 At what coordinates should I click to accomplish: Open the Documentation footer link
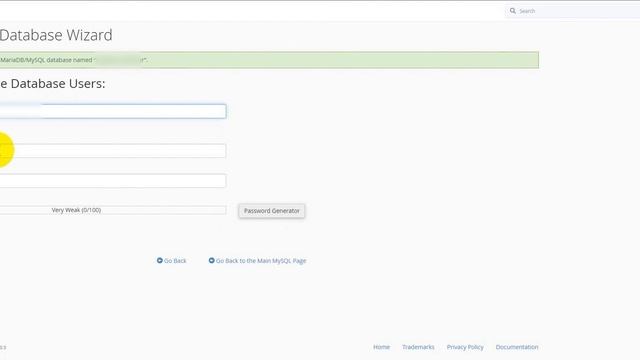pos(517,347)
